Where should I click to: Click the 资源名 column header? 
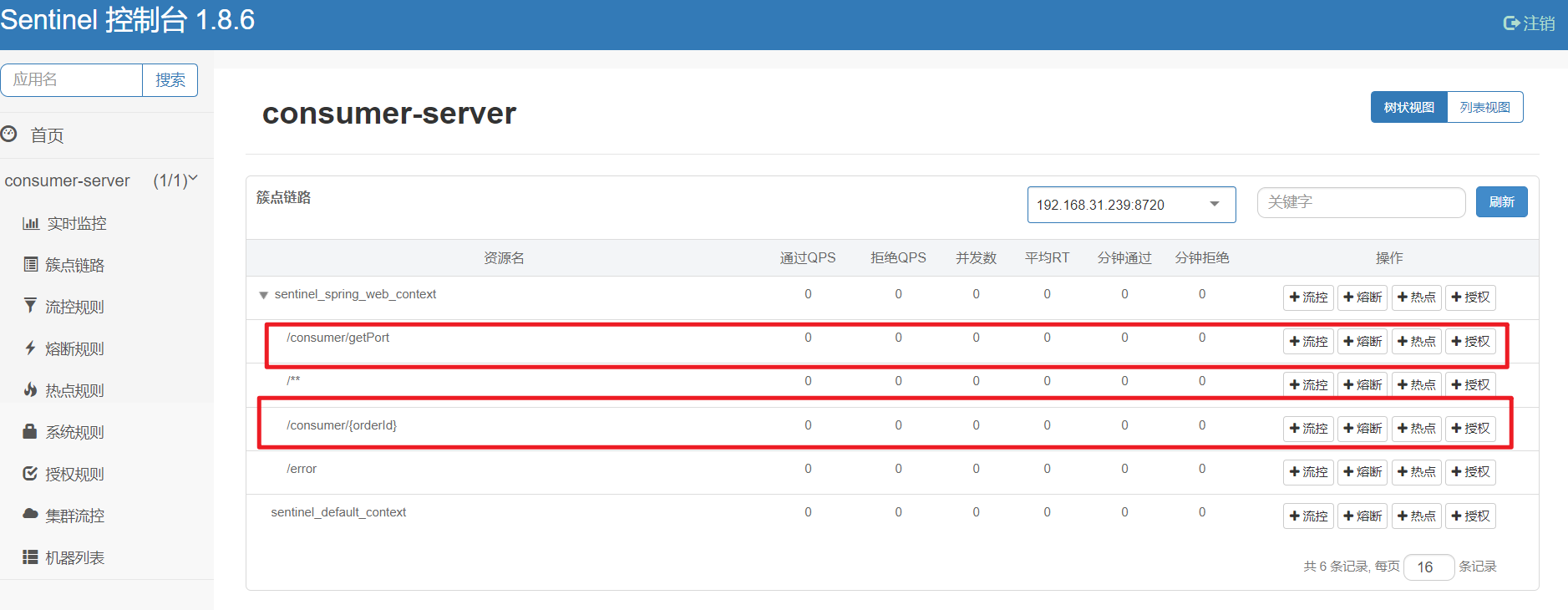click(x=504, y=258)
